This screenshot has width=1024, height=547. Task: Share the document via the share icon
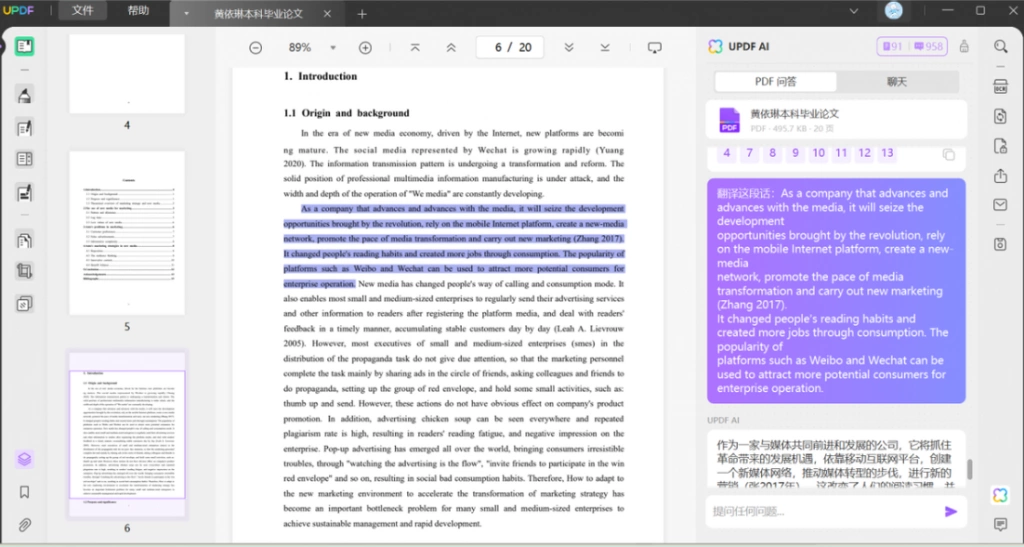(1000, 176)
